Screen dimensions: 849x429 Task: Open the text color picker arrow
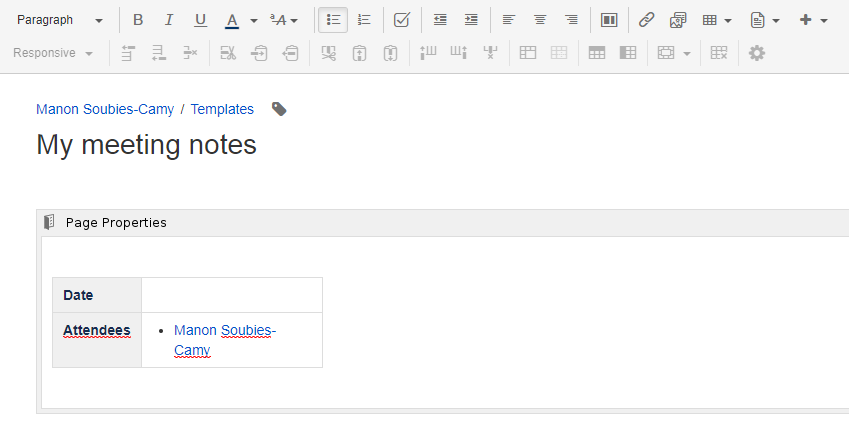tap(253, 21)
